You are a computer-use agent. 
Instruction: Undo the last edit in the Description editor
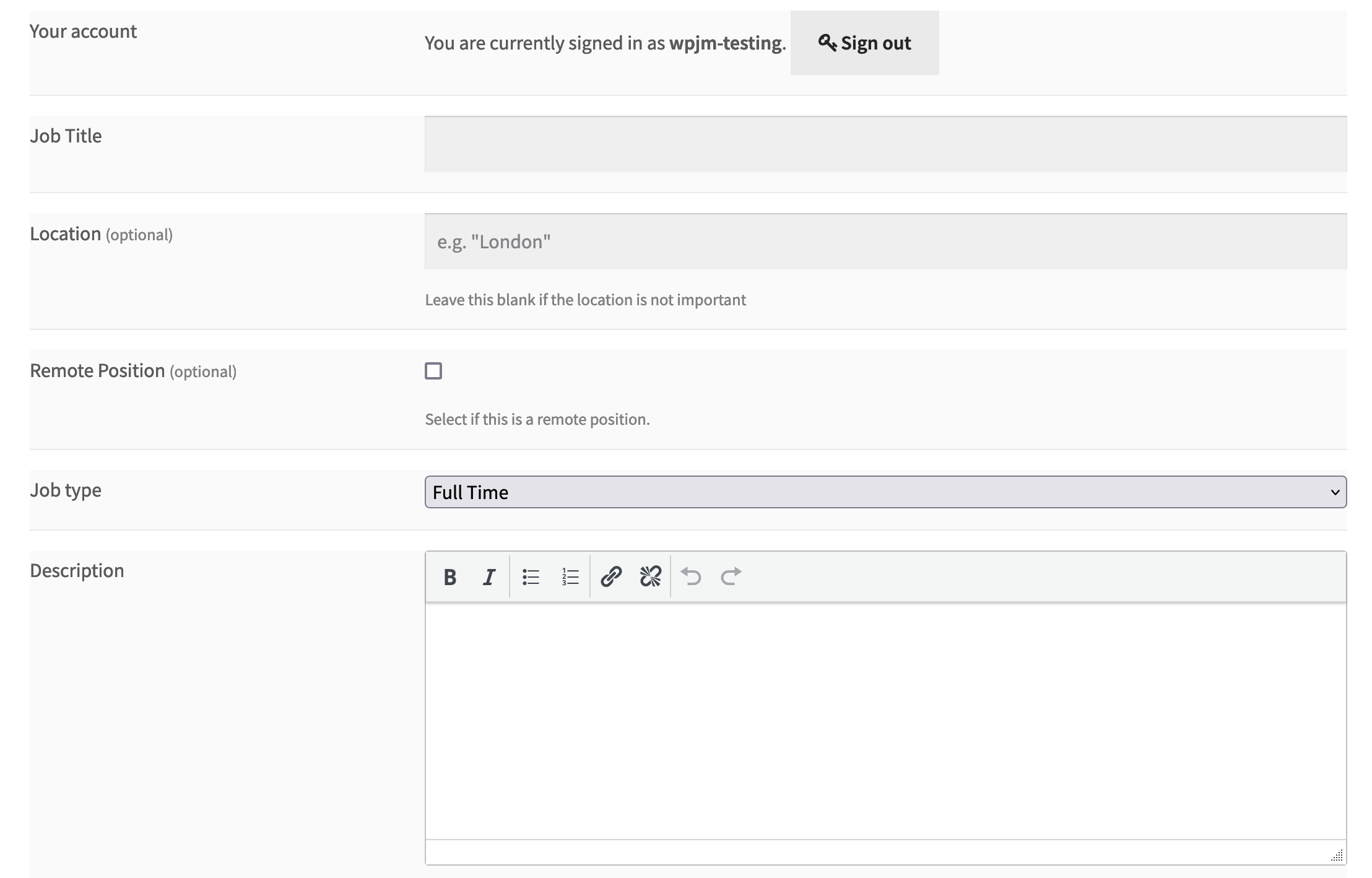692,577
